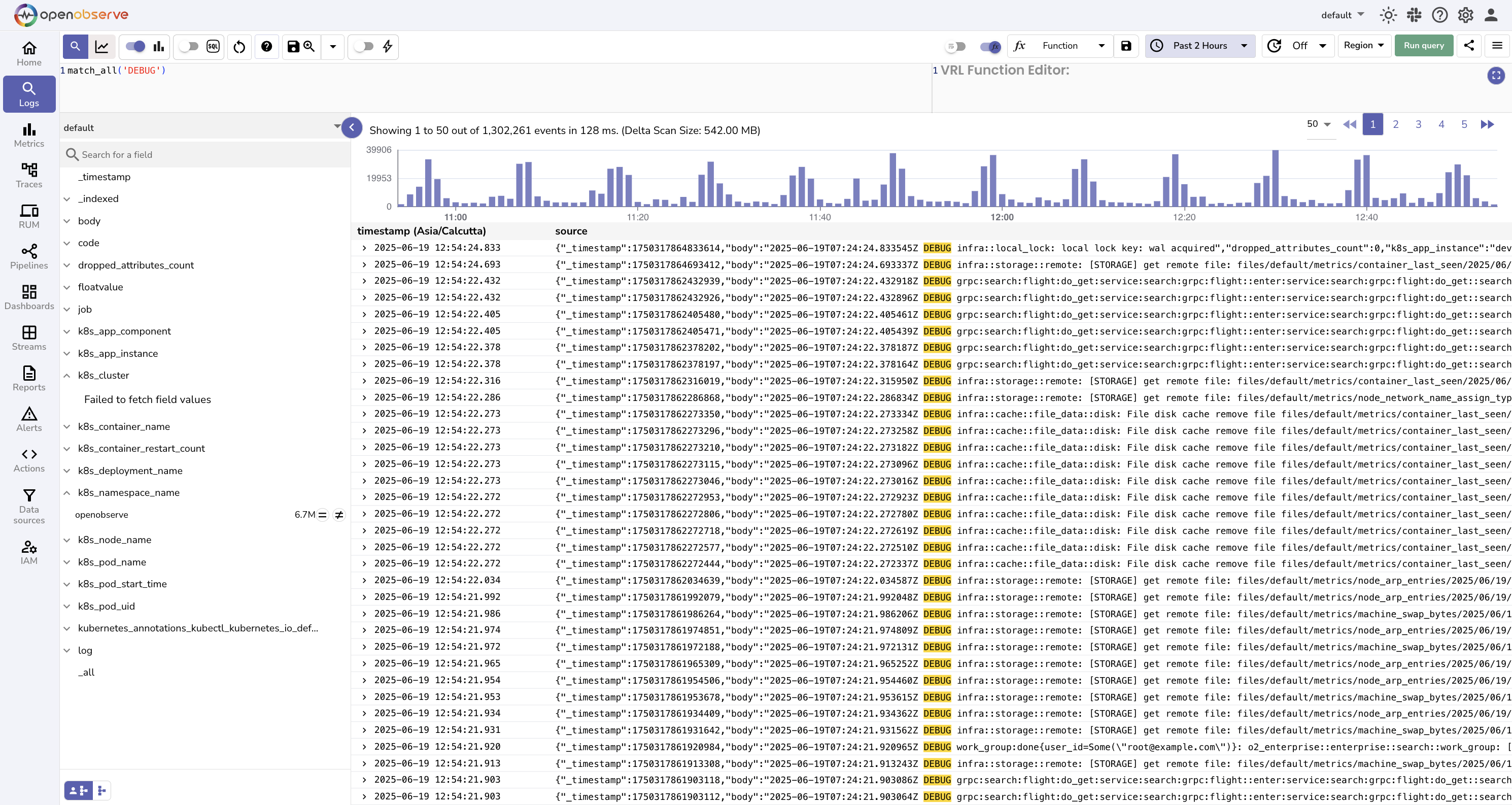Viewport: 1512px width, 805px height.
Task: Go to results page 2
Action: tap(1395, 124)
